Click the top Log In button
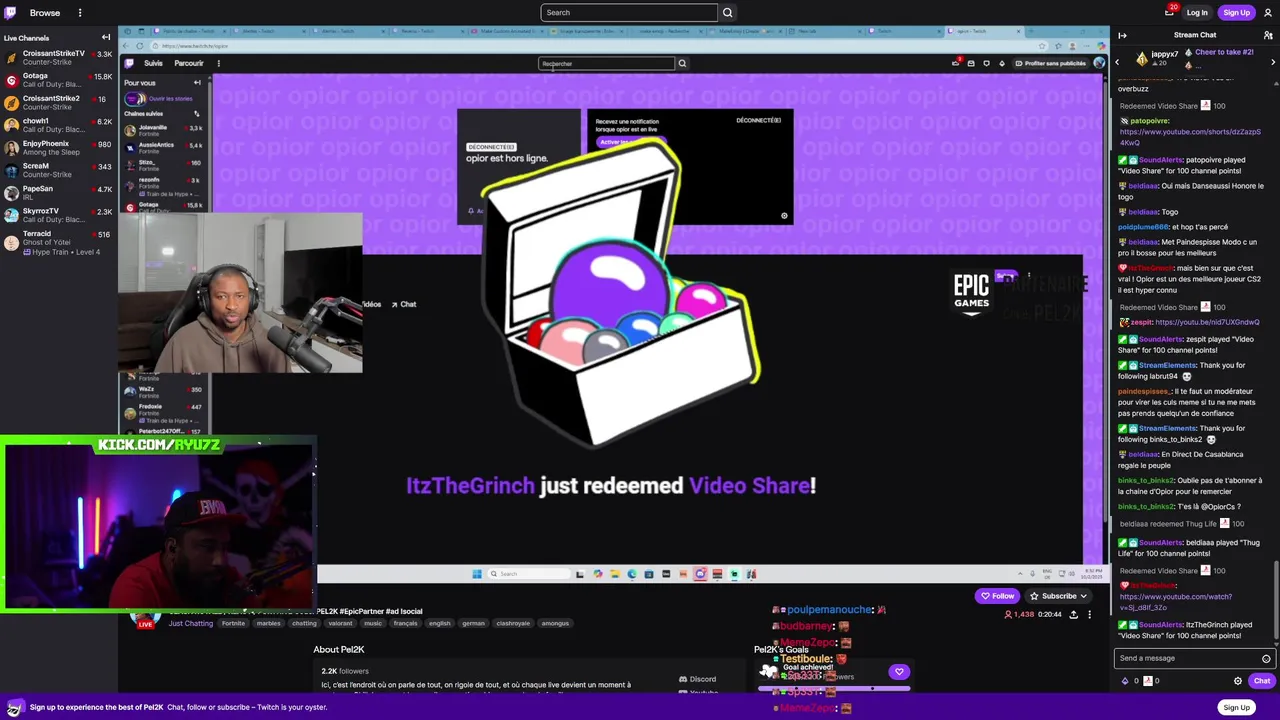The height and width of the screenshot is (720, 1280). coord(1197,13)
